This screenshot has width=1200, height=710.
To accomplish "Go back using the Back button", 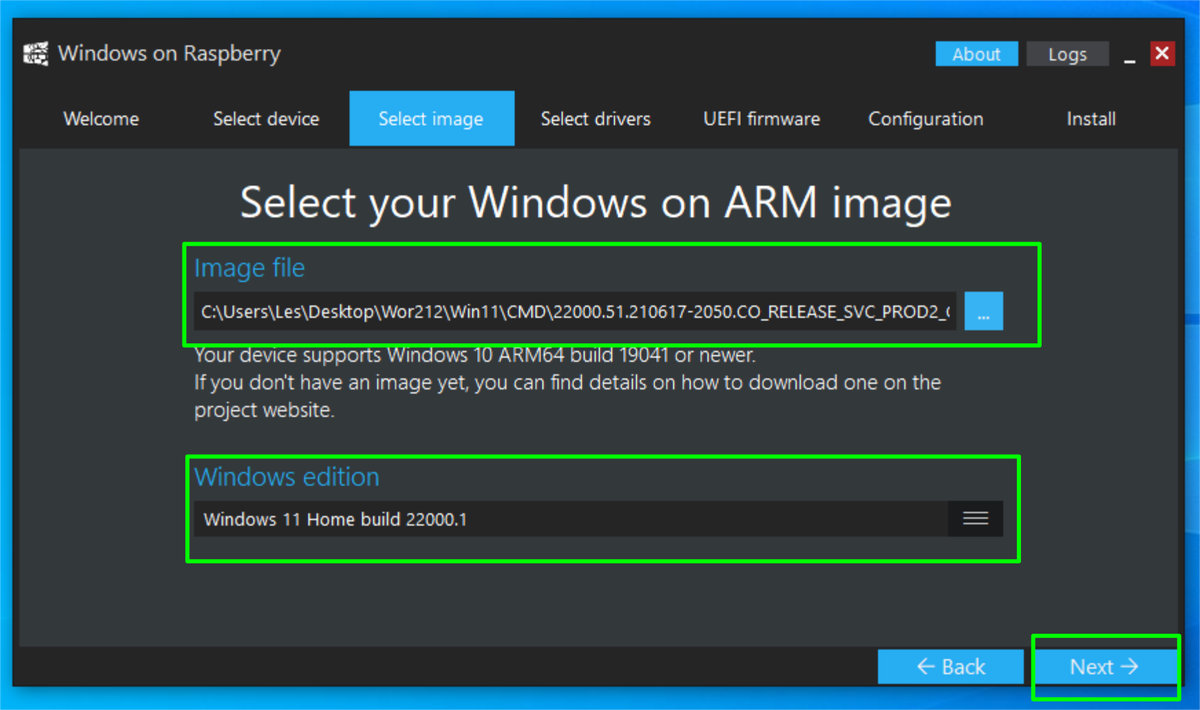I will pos(950,666).
